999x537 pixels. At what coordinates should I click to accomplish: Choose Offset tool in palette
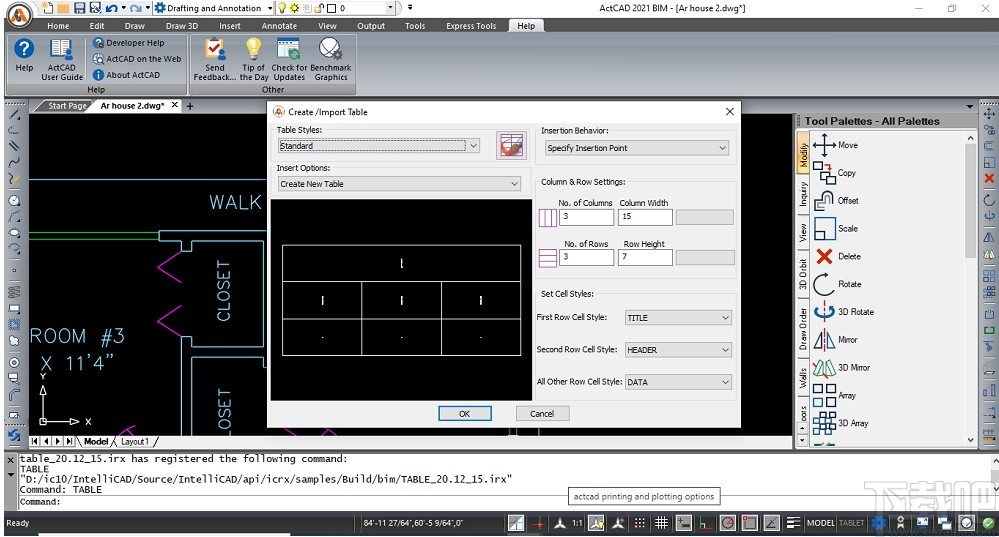pyautogui.click(x=836, y=201)
